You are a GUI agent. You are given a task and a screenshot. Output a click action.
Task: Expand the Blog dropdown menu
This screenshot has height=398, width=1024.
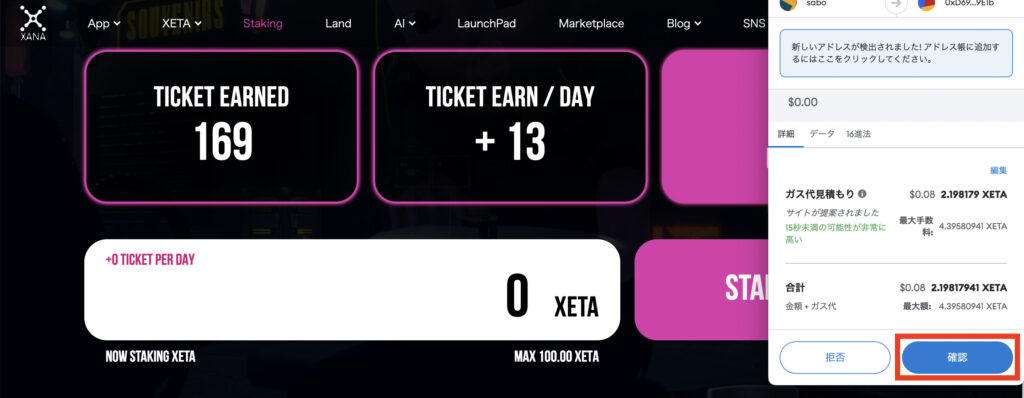[x=684, y=24]
